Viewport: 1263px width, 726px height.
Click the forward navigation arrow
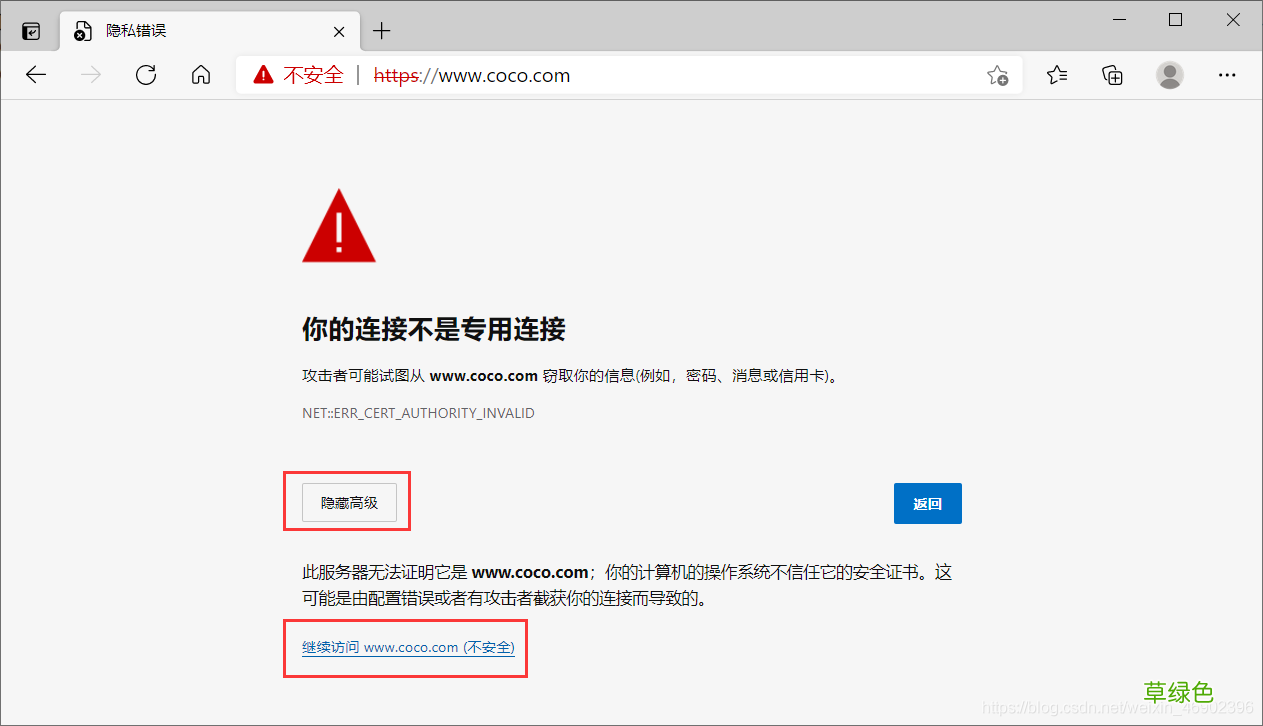click(x=90, y=74)
